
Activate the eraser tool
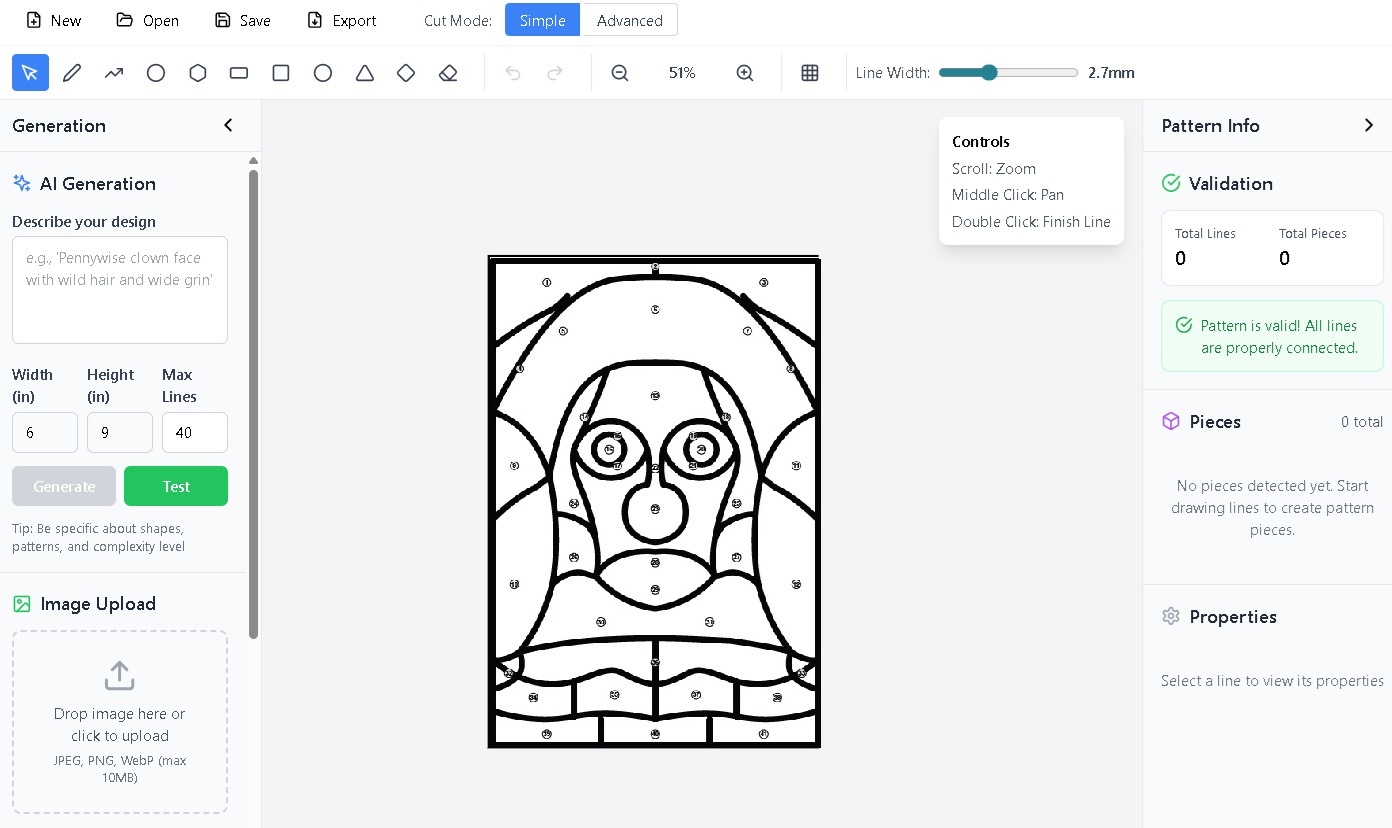click(x=448, y=73)
